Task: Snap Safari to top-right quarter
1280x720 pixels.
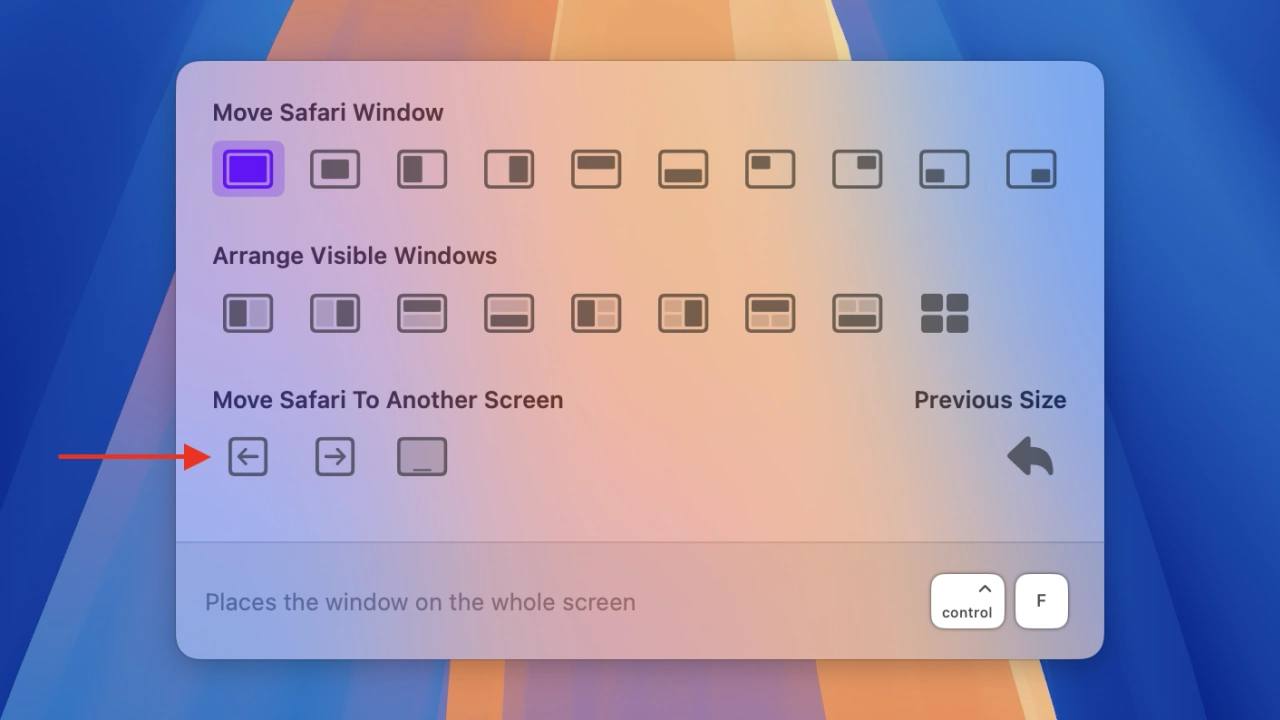Action: (x=857, y=169)
